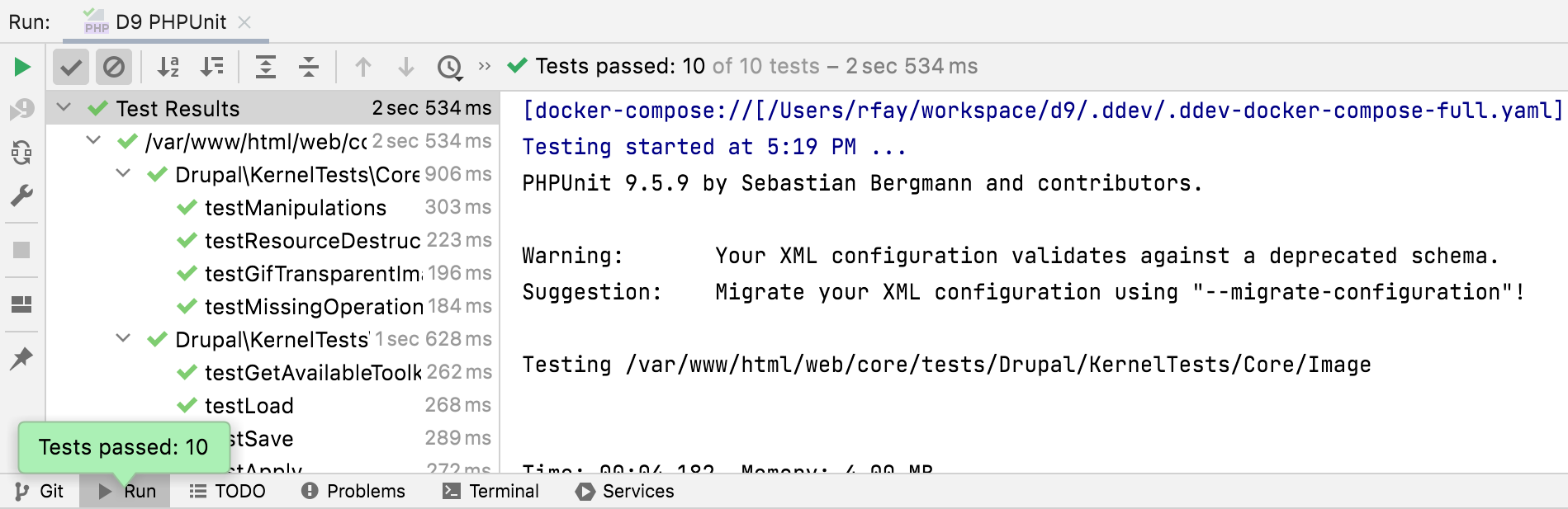The image size is (1568, 509).
Task: Sort test results by duration
Action: coord(212,67)
